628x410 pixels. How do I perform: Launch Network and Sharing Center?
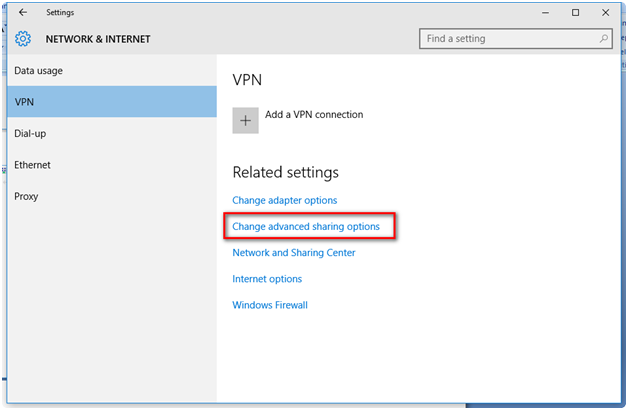click(x=294, y=253)
